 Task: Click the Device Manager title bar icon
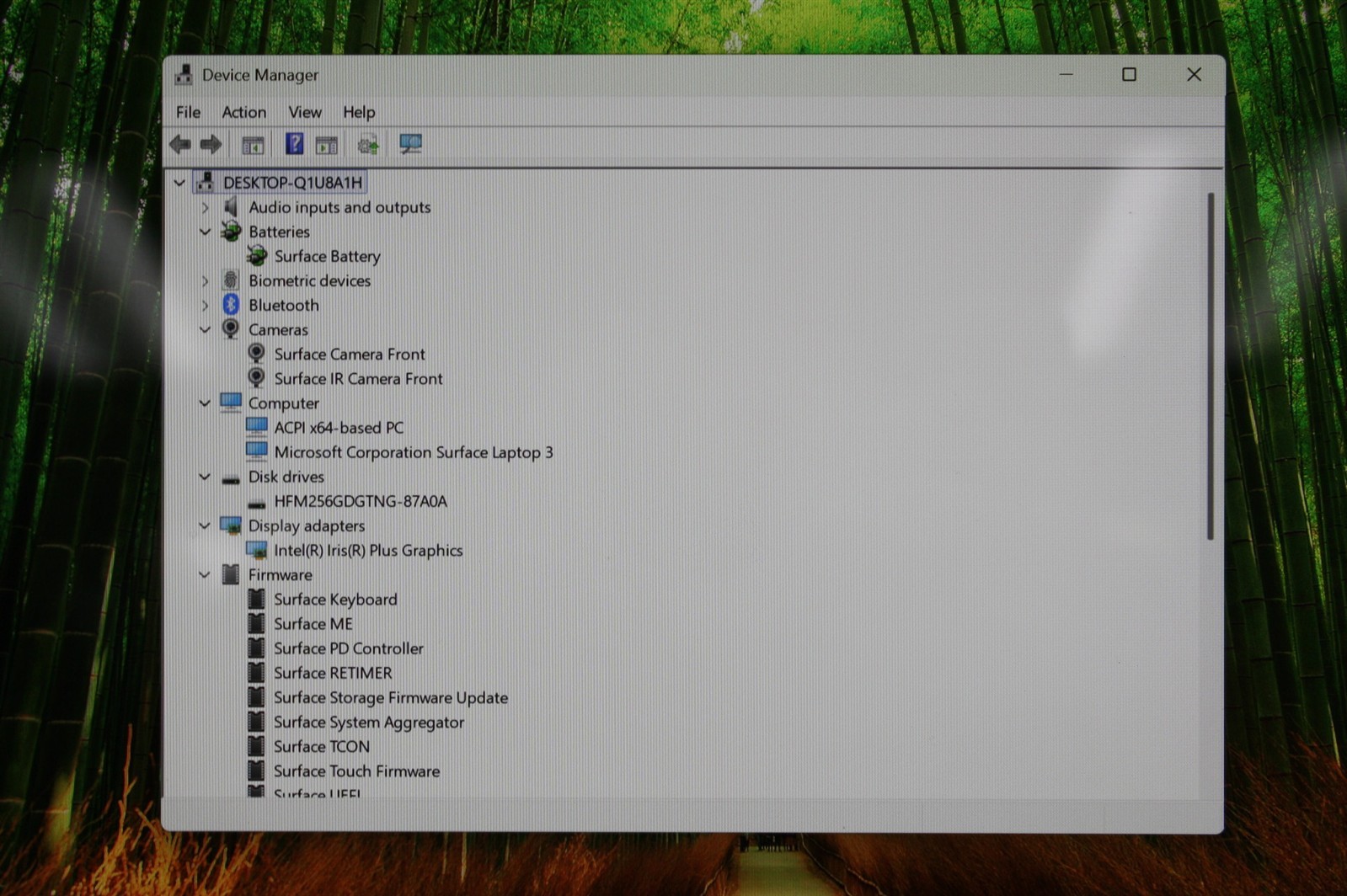[x=184, y=75]
